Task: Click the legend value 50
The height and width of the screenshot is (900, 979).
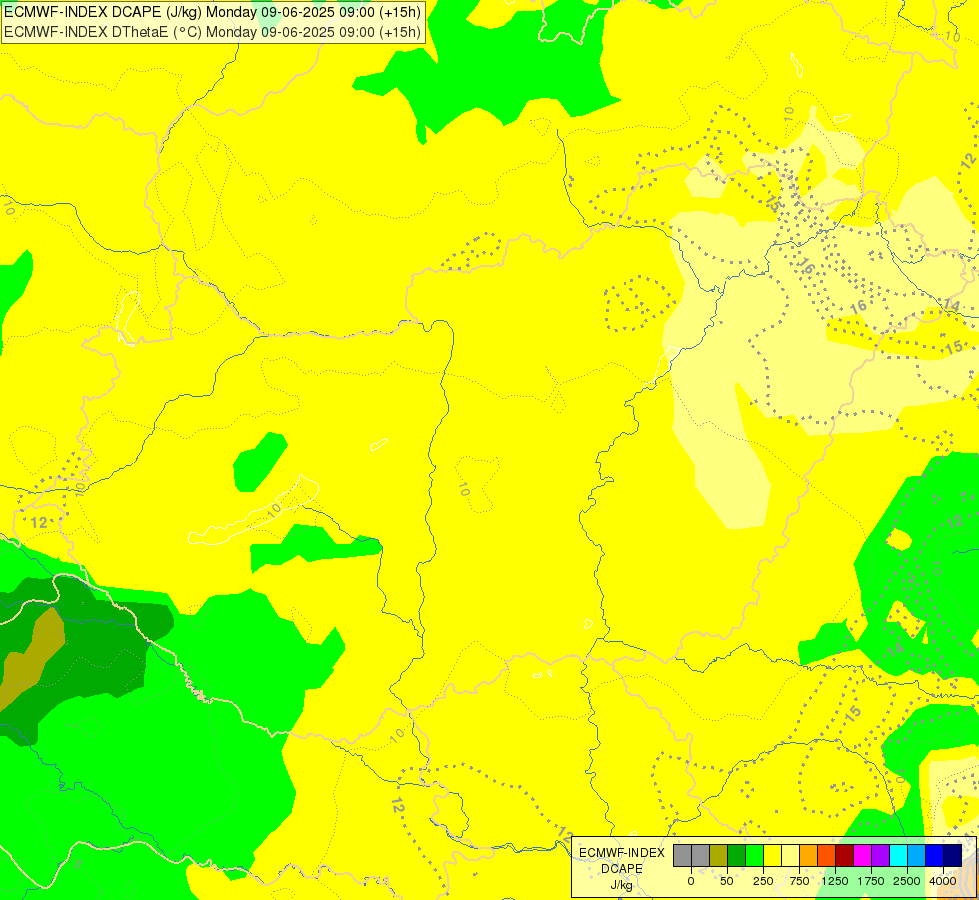Action: (727, 881)
